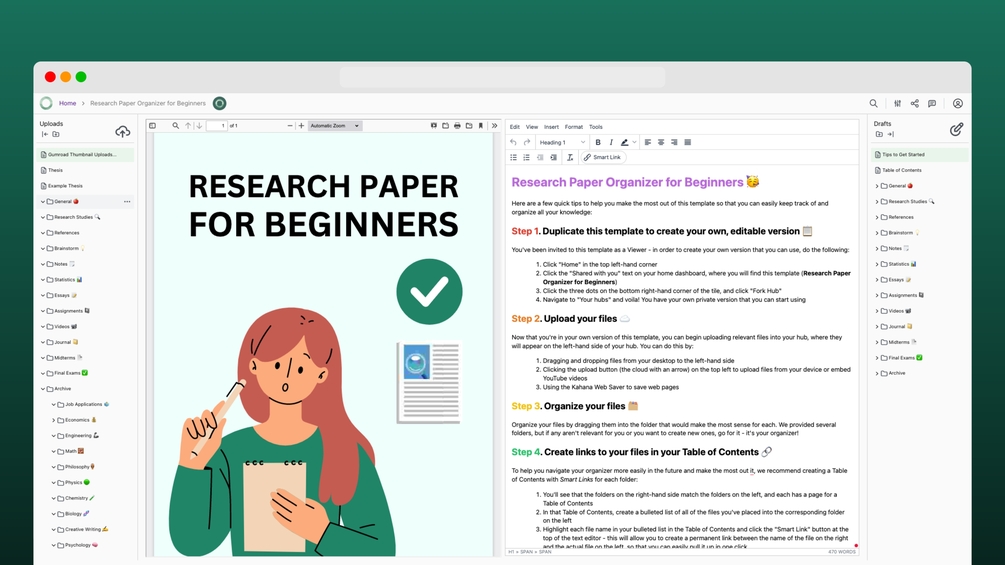
Task: Toggle italic formatting
Action: point(611,142)
